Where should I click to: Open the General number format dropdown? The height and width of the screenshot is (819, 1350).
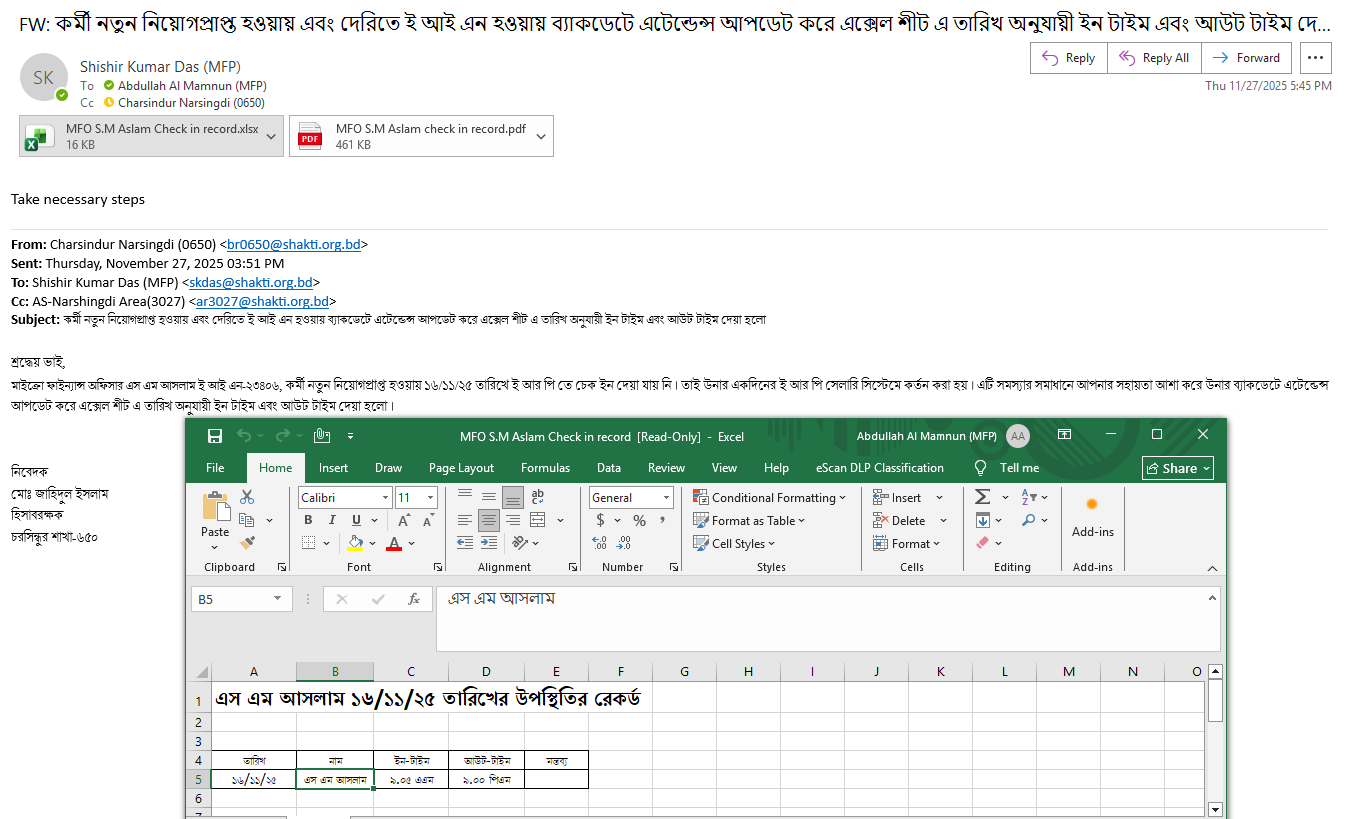[x=666, y=498]
